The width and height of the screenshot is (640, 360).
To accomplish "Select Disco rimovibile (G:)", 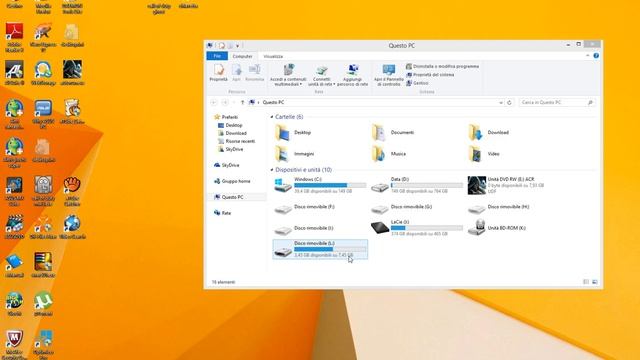I will pos(402,208).
